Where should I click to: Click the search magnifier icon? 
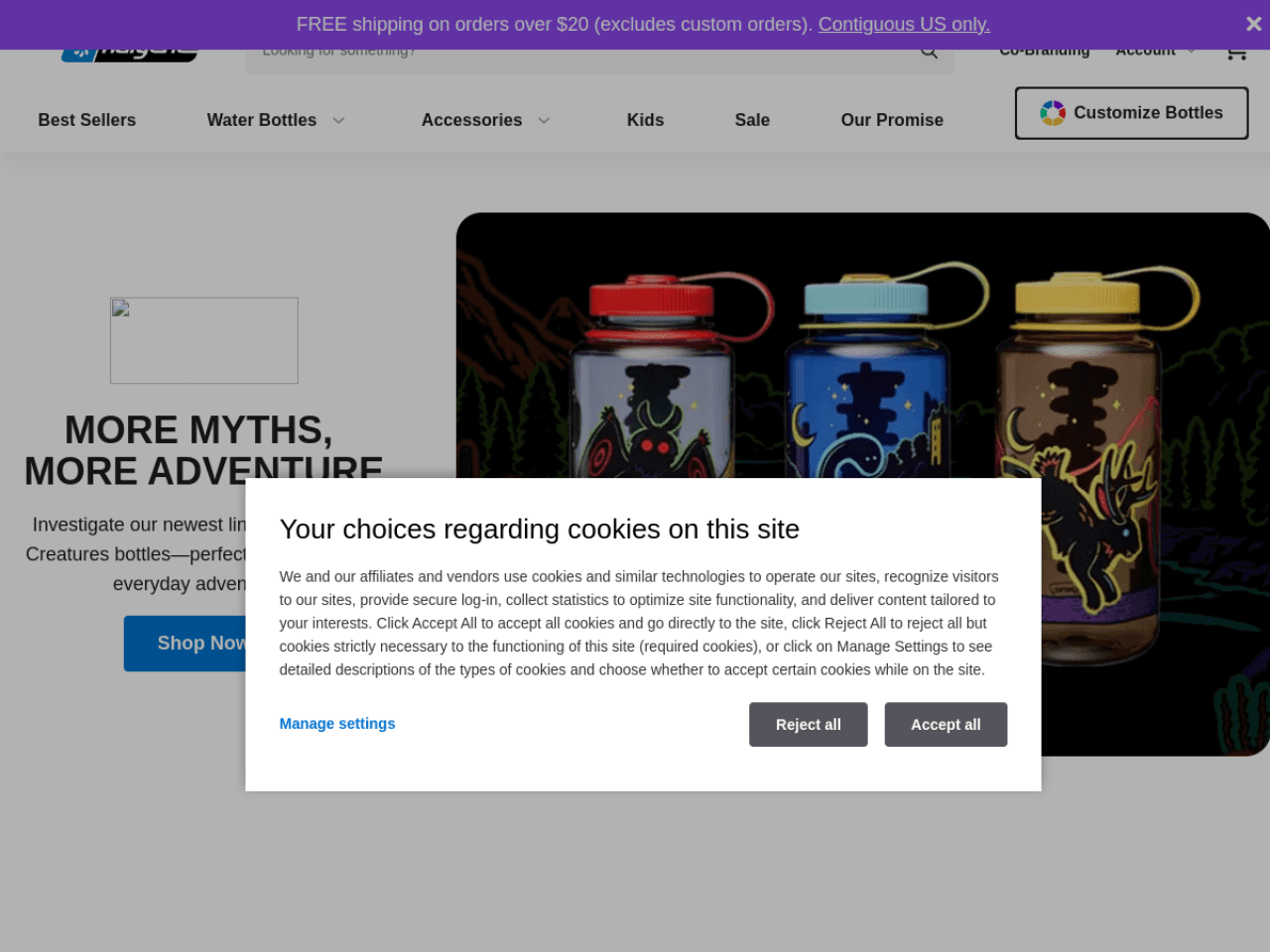click(x=929, y=54)
